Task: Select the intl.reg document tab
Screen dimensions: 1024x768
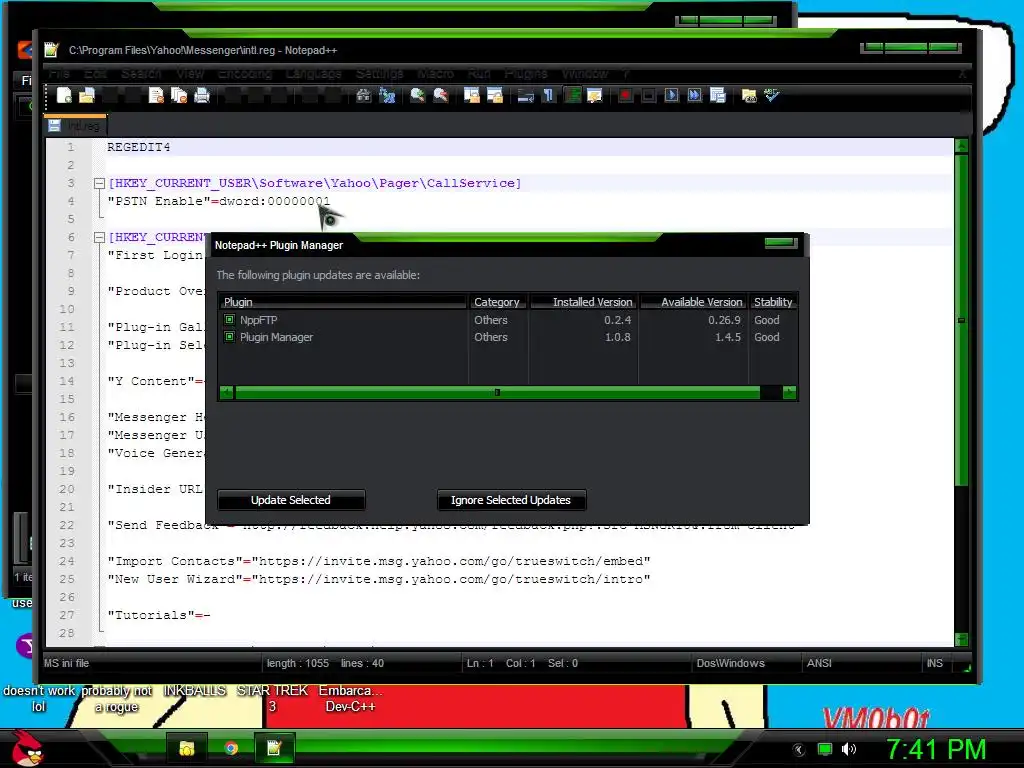Action: [x=76, y=125]
